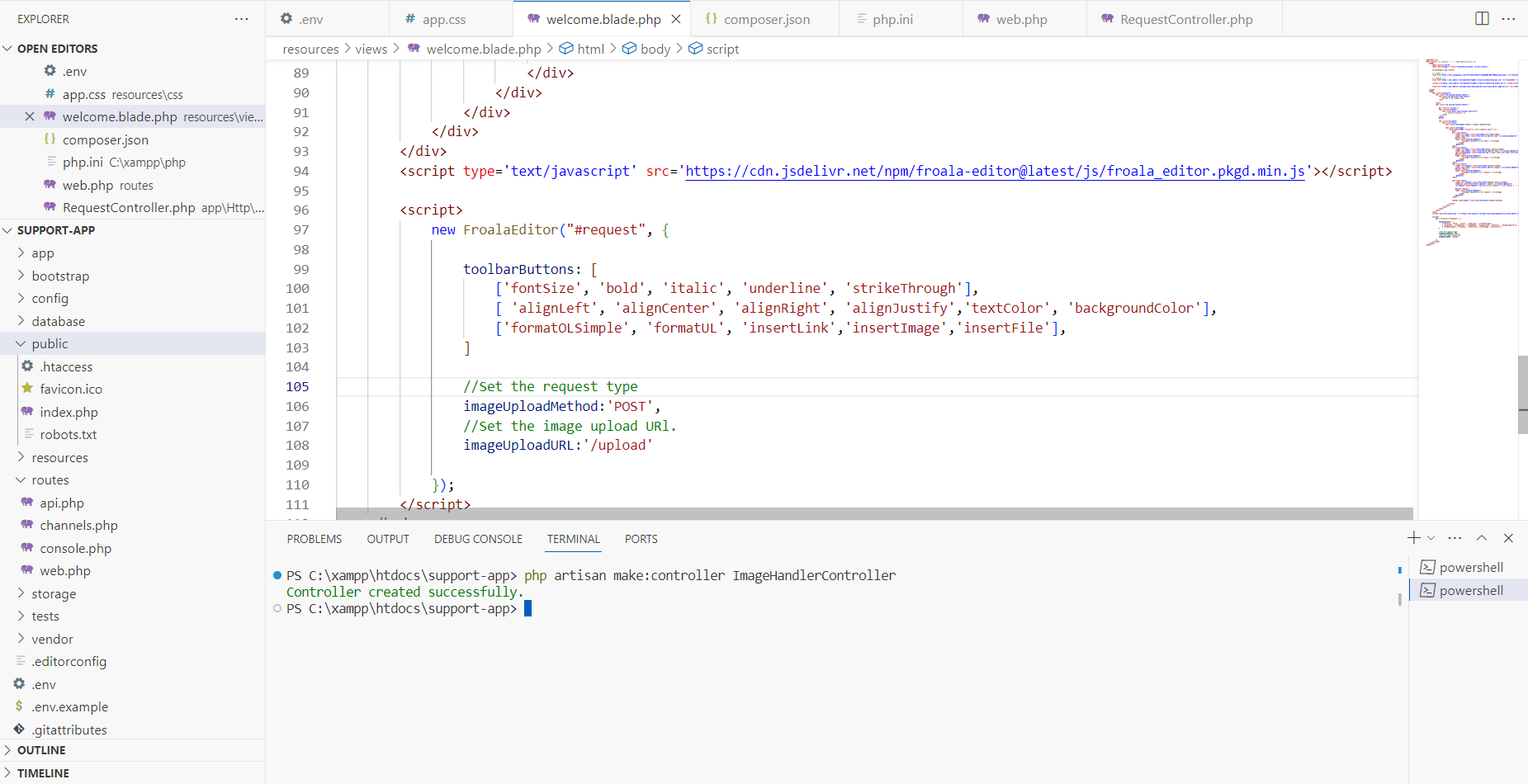Open the froala editor CDN link
1528x784 pixels.
(991, 171)
